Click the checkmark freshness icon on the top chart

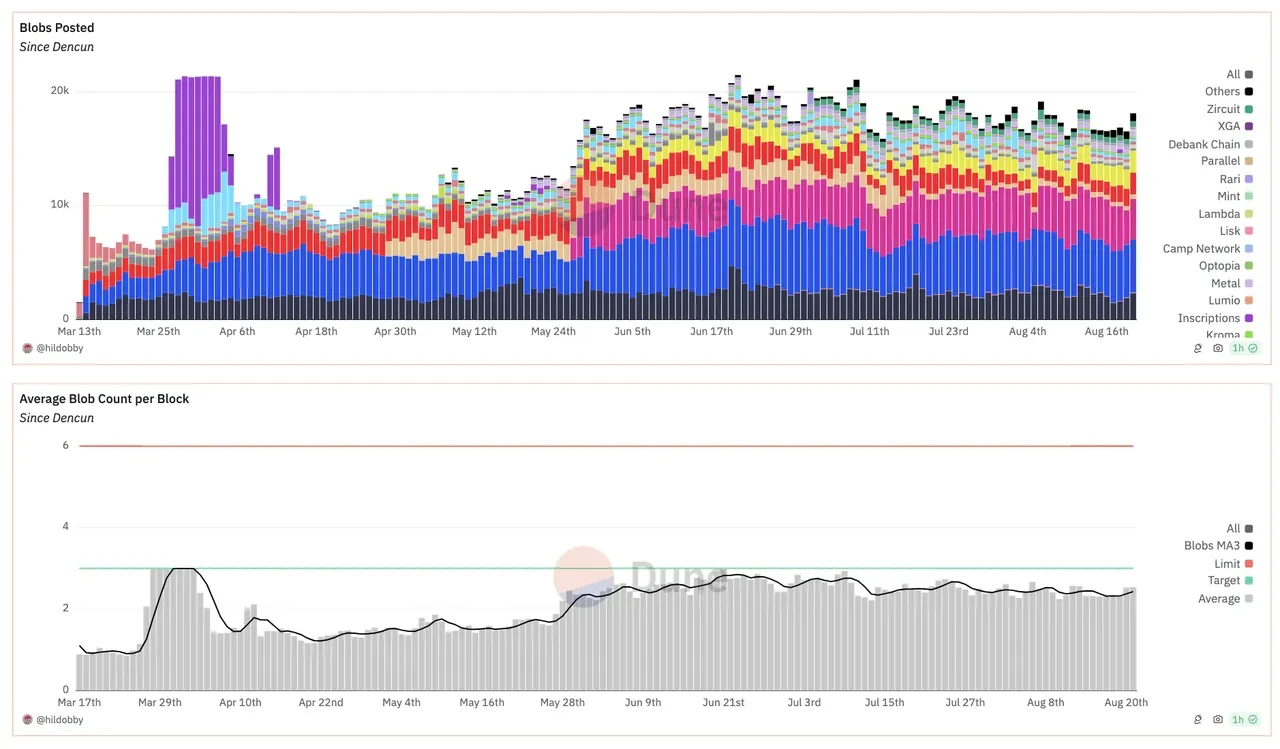1253,348
